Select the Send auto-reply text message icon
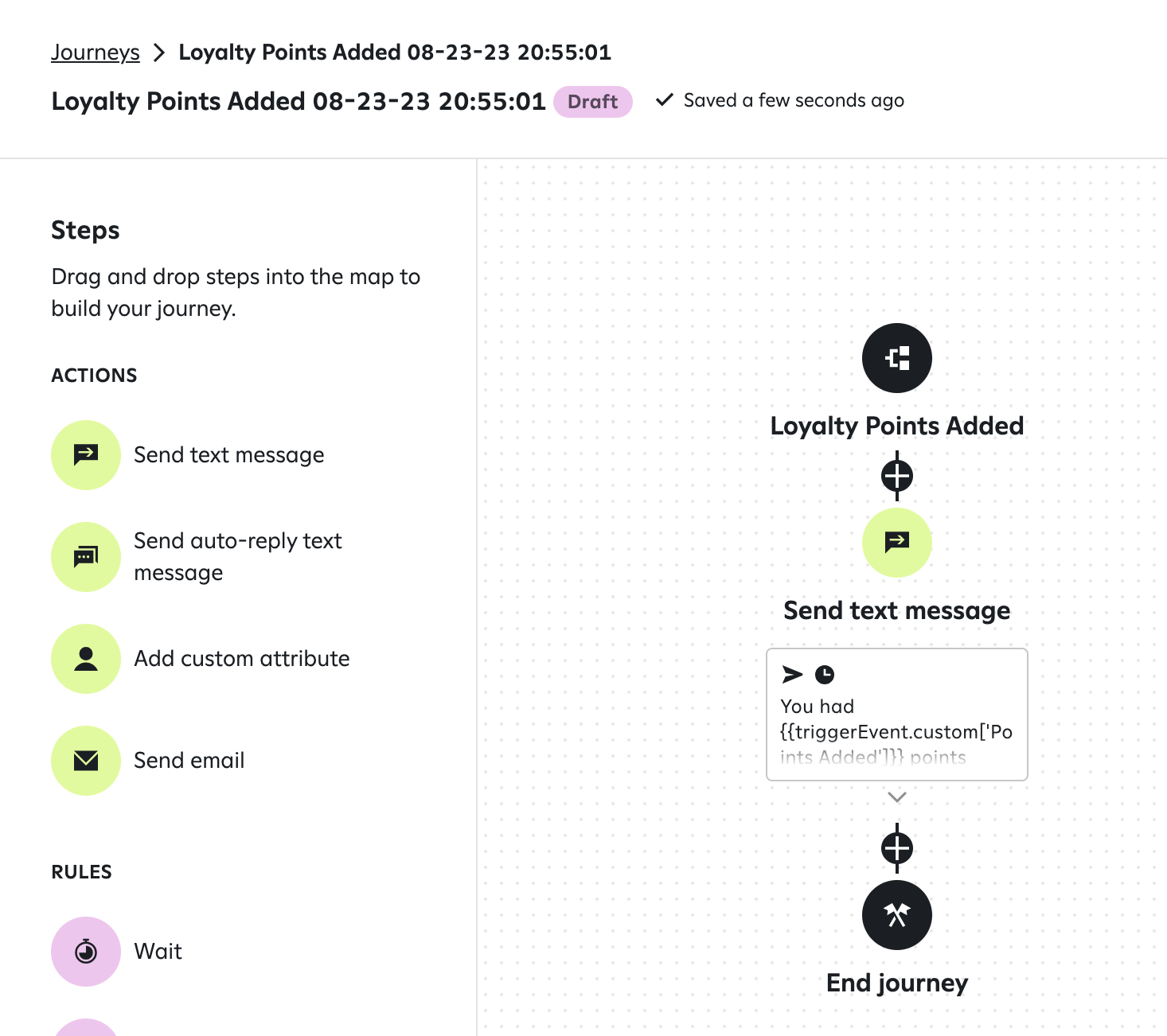 [86, 557]
